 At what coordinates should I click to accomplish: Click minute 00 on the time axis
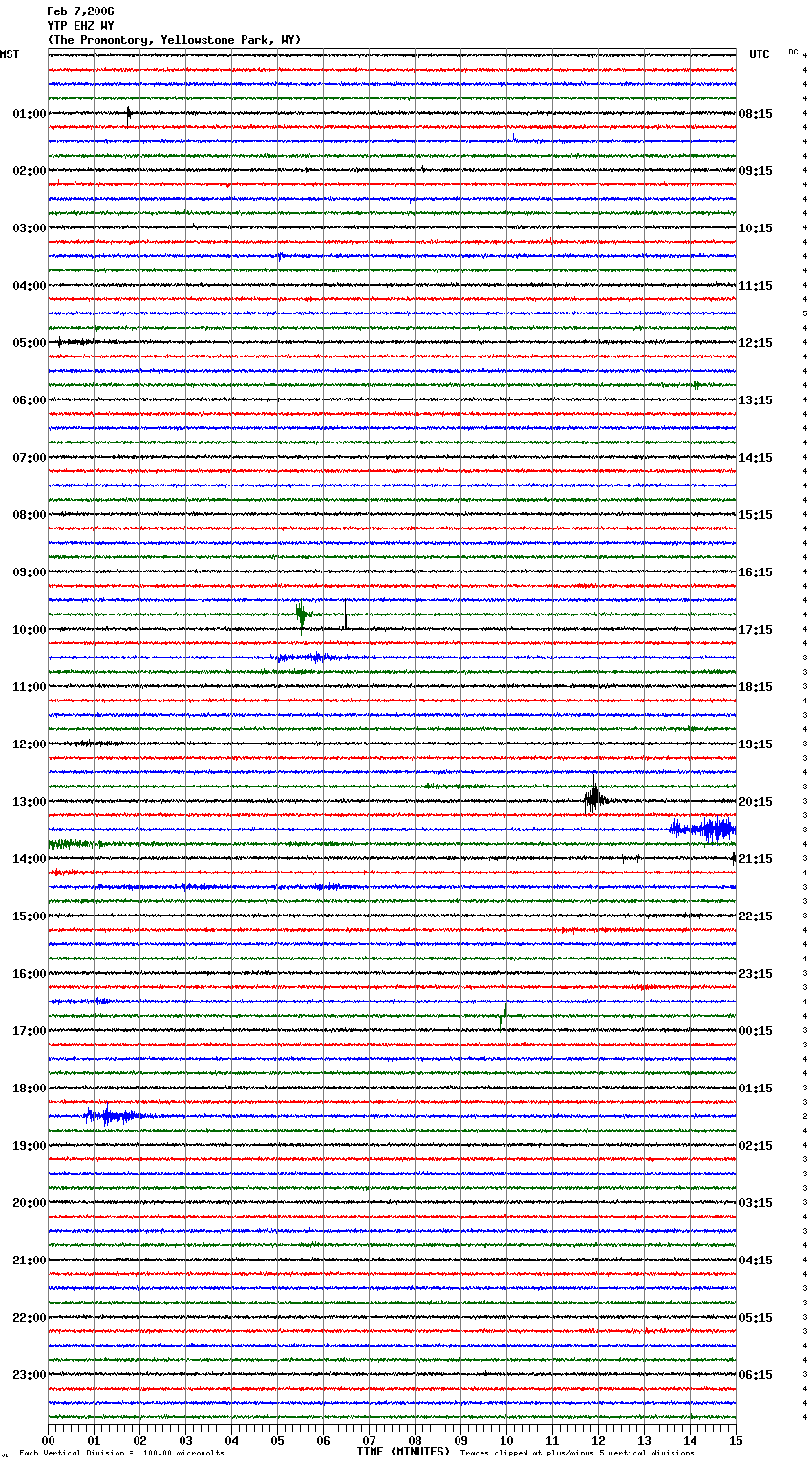click(x=48, y=1440)
